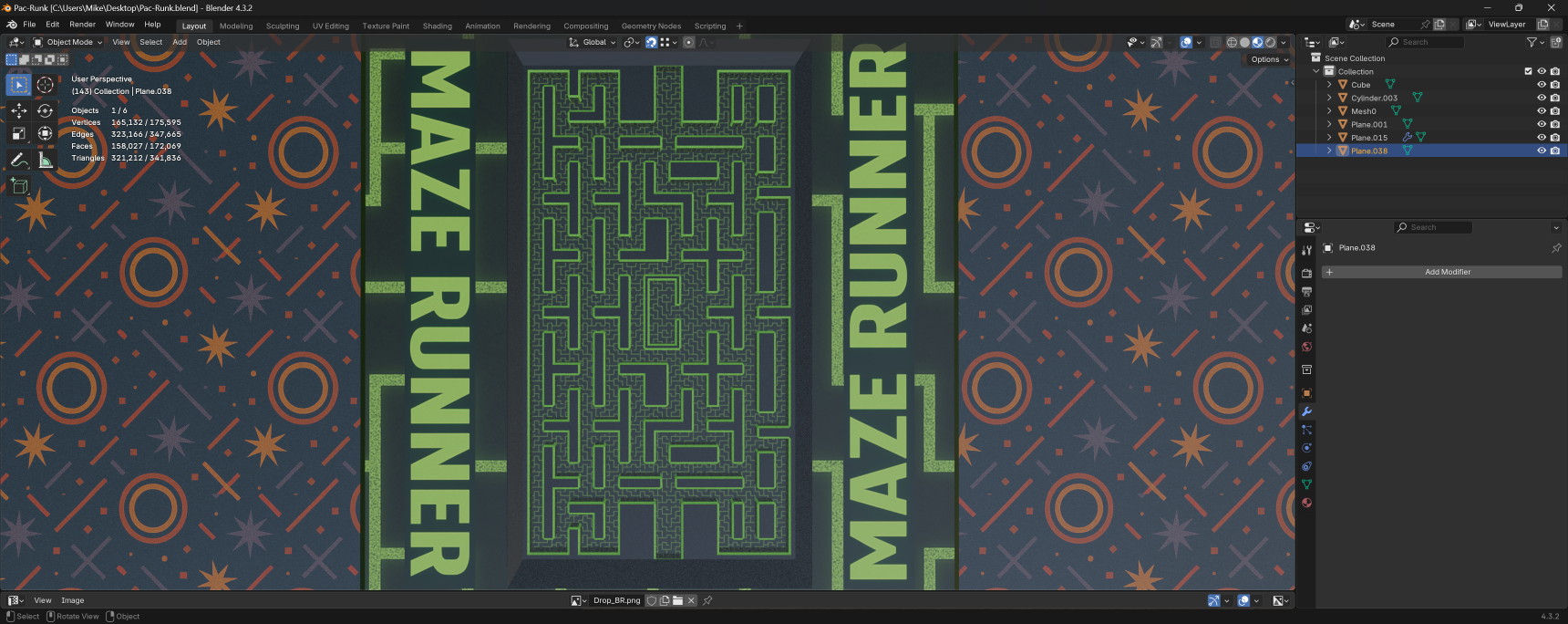This screenshot has height=624, width=1568.
Task: Hide Mesh0 in viewport
Action: 1542,111
